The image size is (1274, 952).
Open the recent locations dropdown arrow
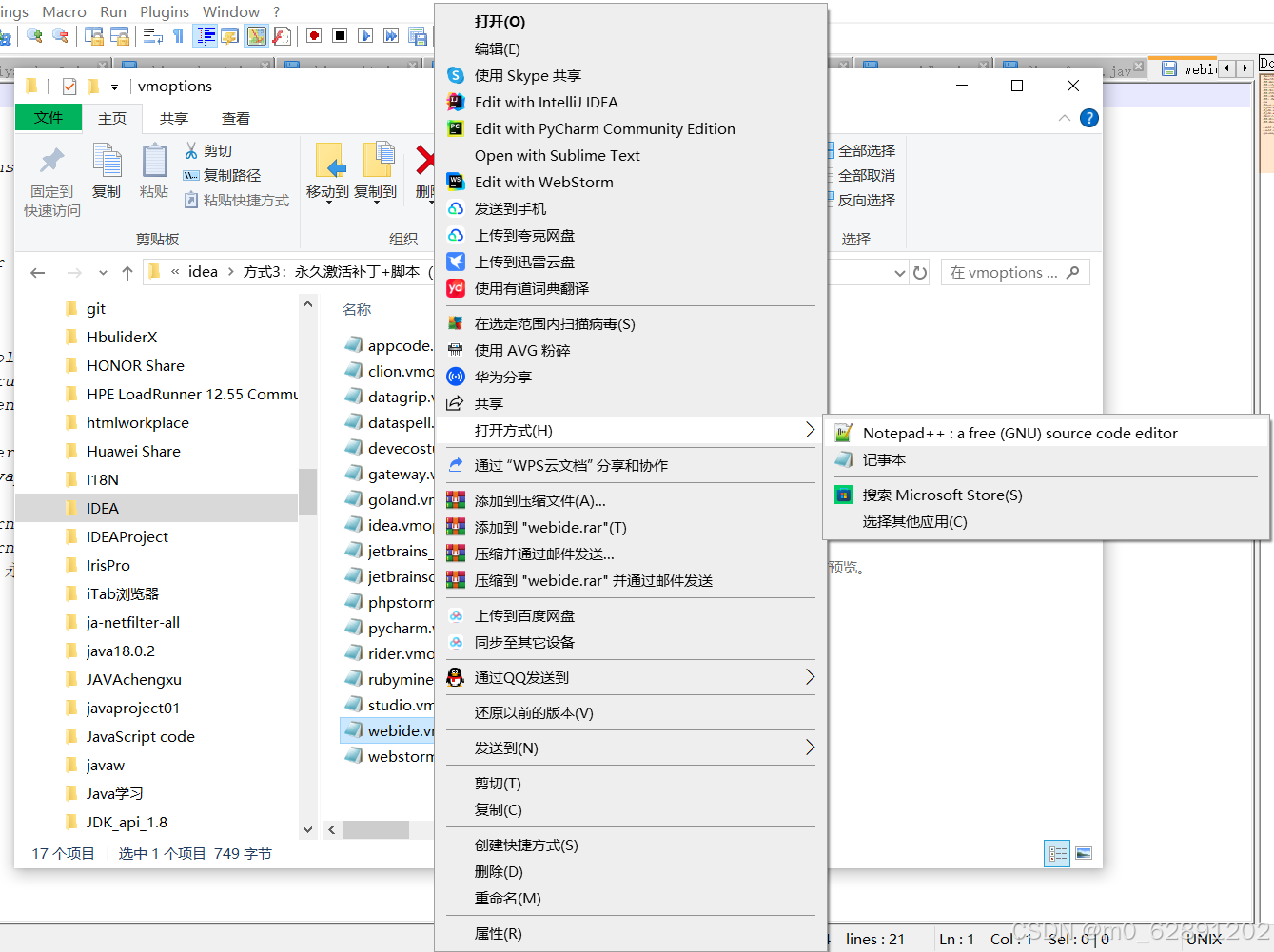[103, 273]
